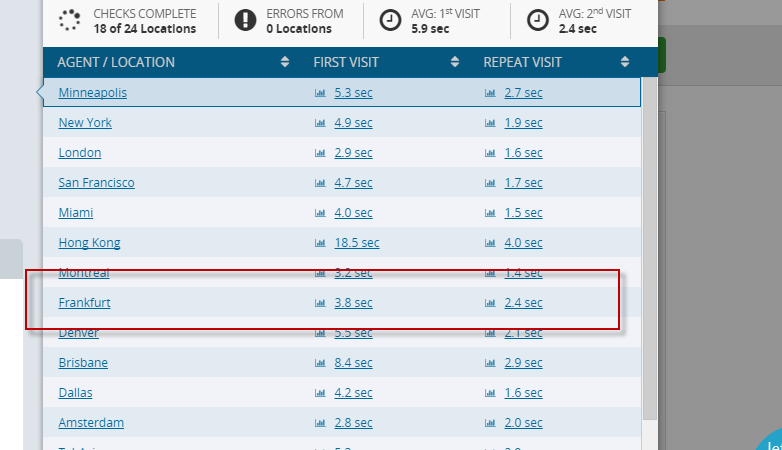The image size is (782, 450).
Task: Click the checks complete spinner icon
Action: tap(69, 20)
